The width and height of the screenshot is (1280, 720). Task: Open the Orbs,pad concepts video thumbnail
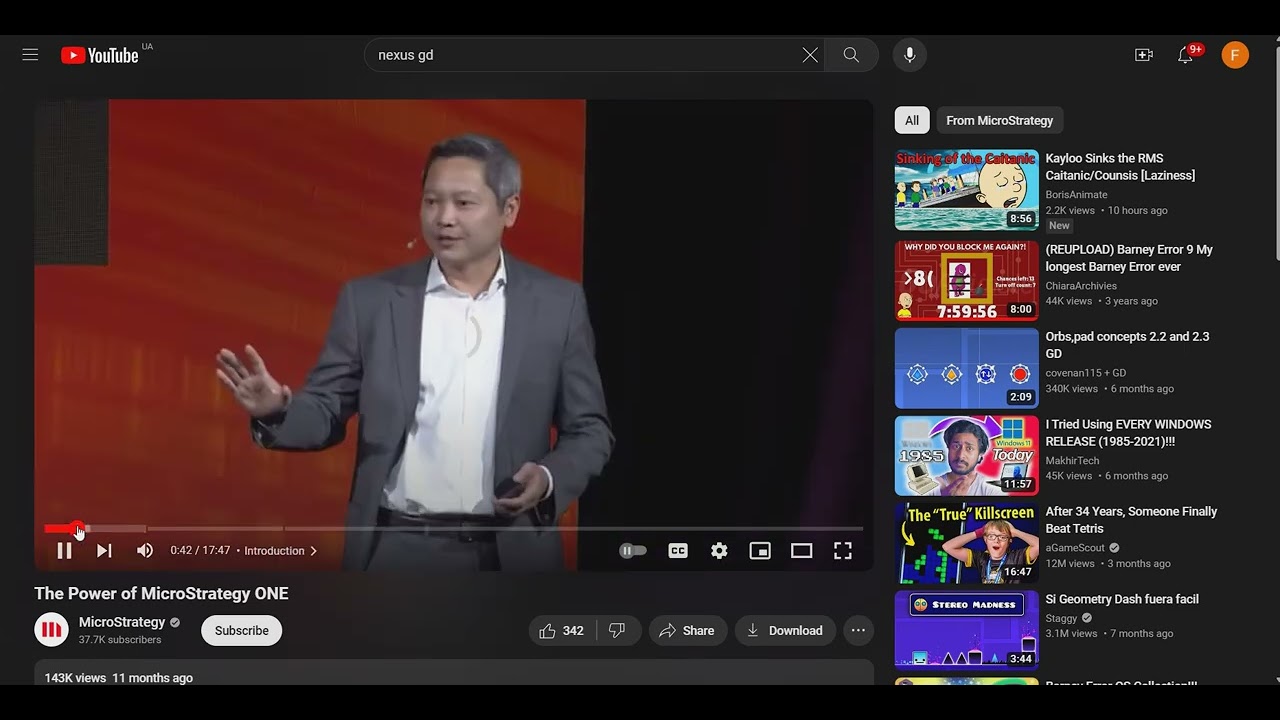(x=967, y=368)
